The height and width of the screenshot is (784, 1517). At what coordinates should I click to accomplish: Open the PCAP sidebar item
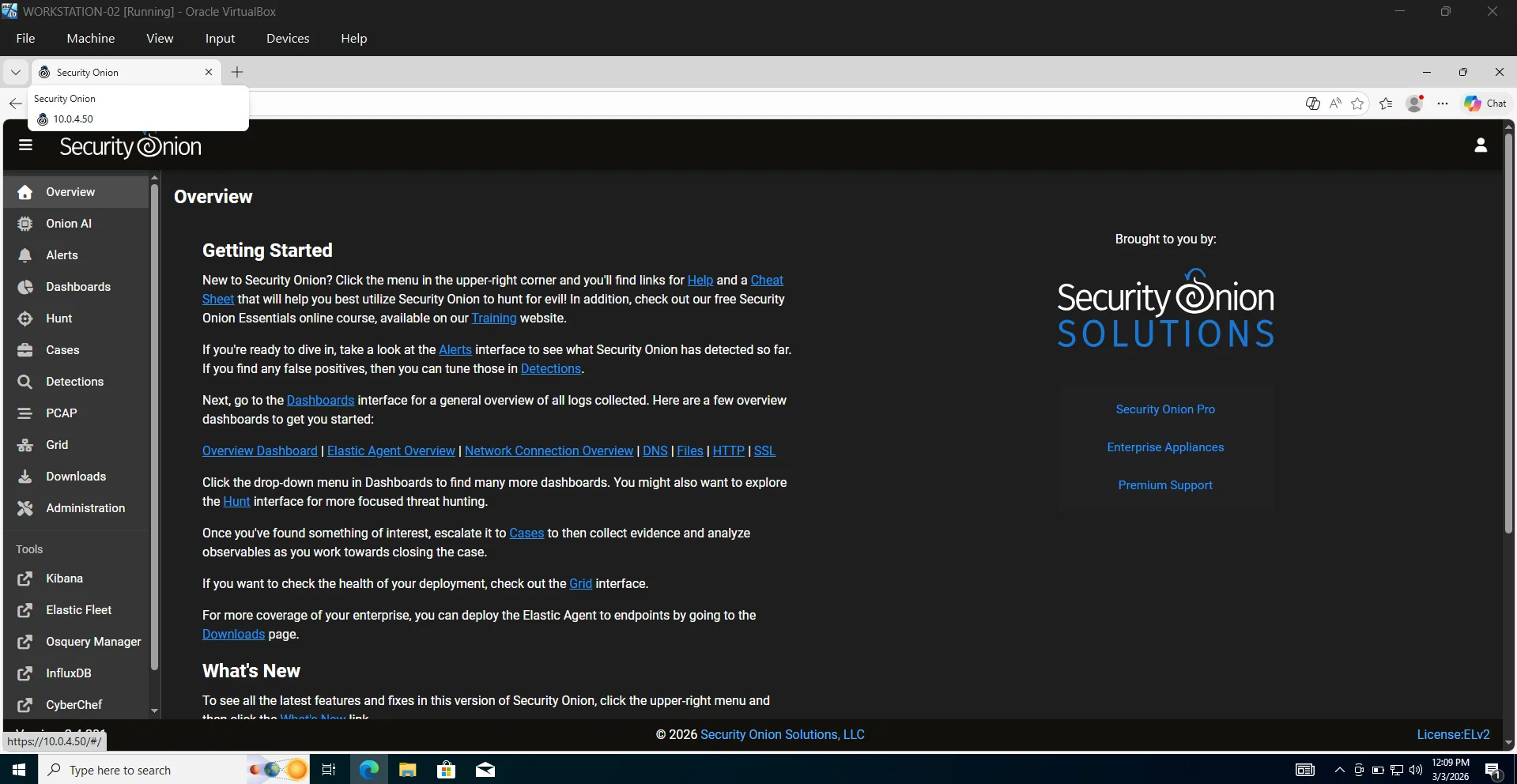point(61,413)
